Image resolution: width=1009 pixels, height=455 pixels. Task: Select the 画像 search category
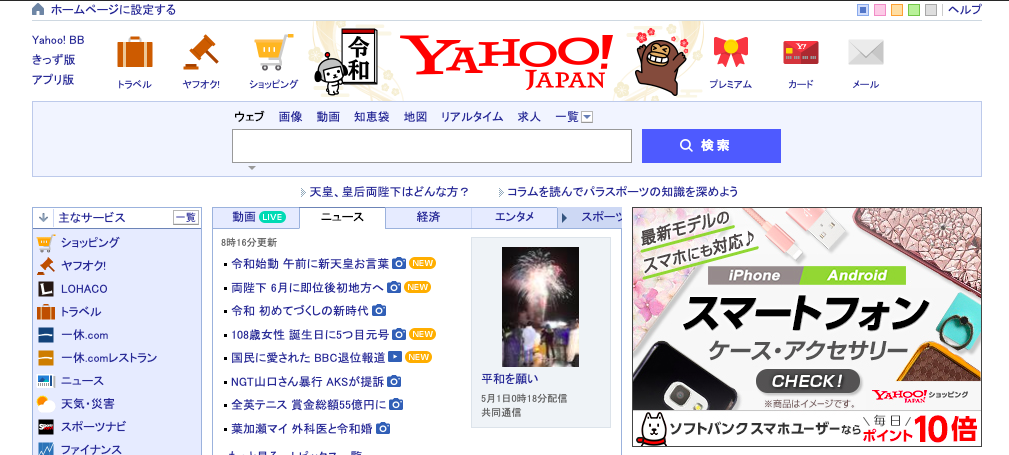point(290,117)
